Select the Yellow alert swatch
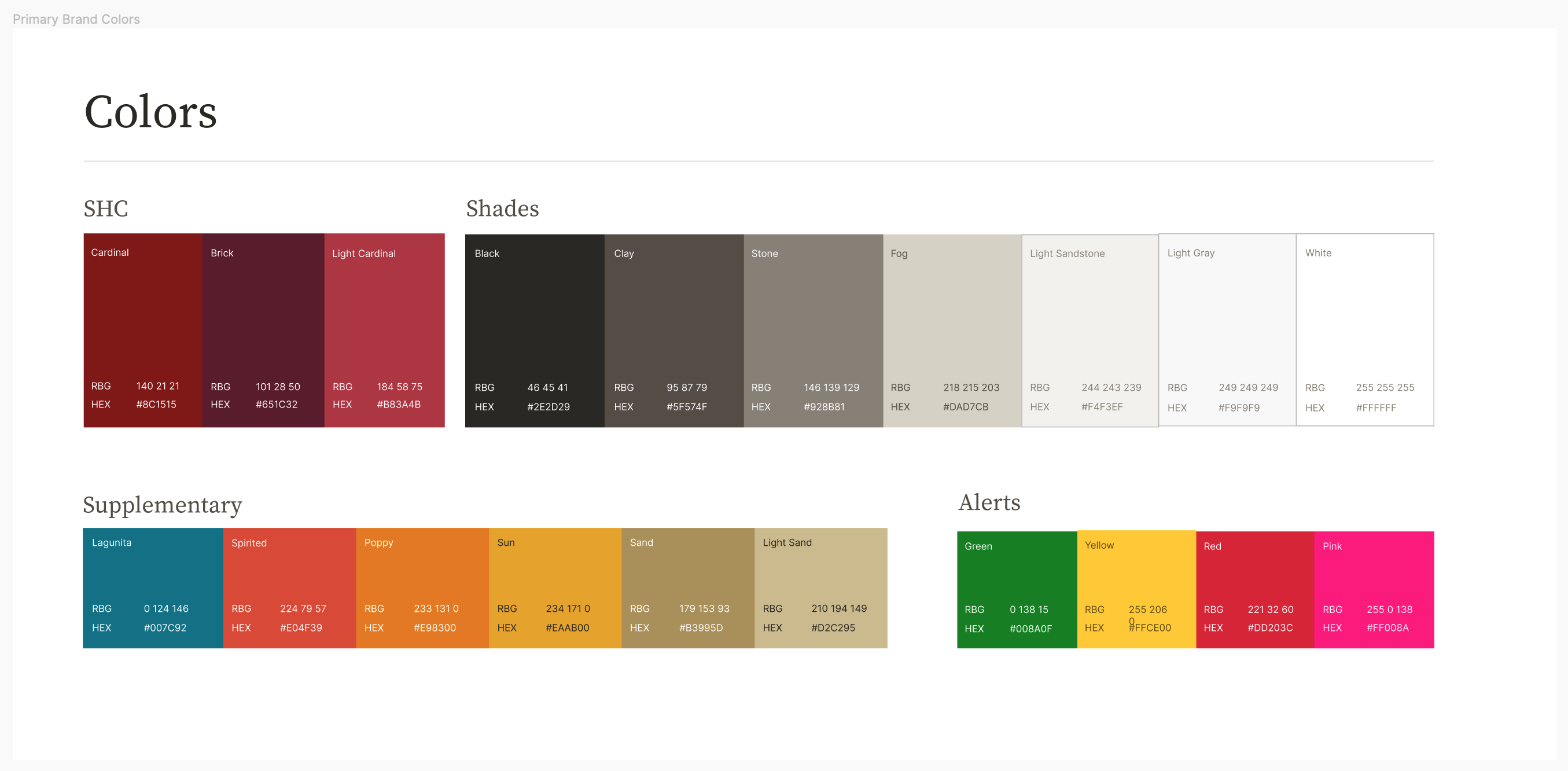The width and height of the screenshot is (1568, 771). [x=1136, y=589]
